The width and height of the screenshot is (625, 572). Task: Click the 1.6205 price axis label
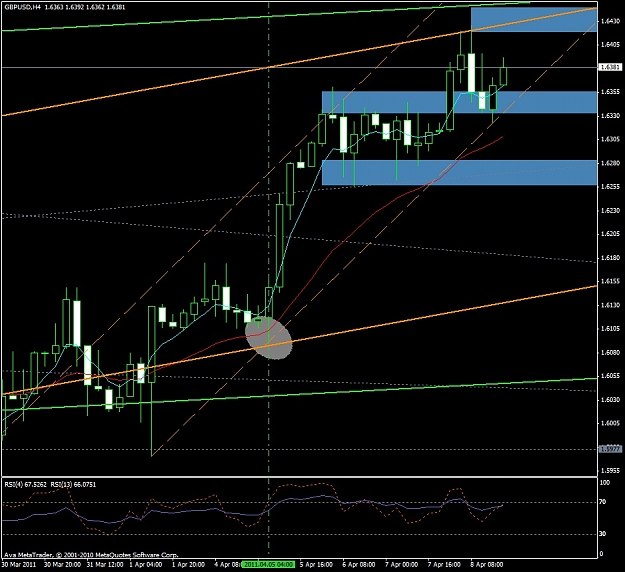click(610, 234)
